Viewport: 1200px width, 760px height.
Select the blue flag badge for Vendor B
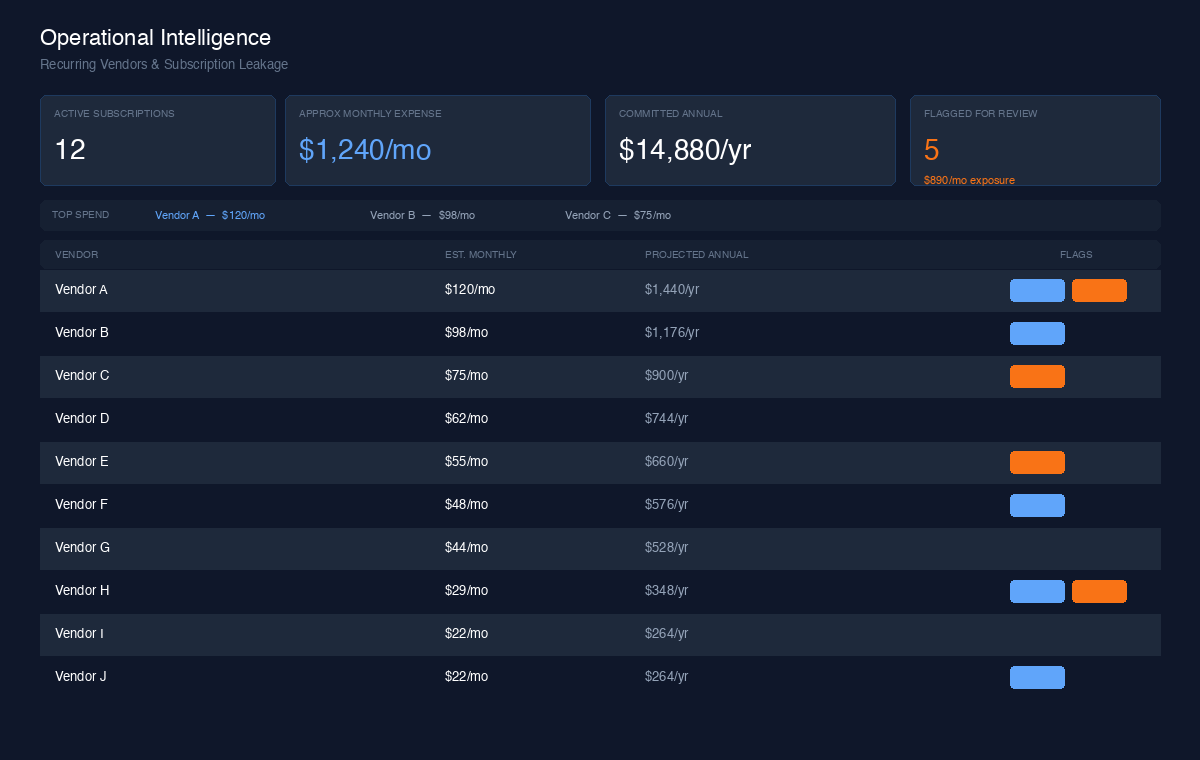[x=1037, y=333]
